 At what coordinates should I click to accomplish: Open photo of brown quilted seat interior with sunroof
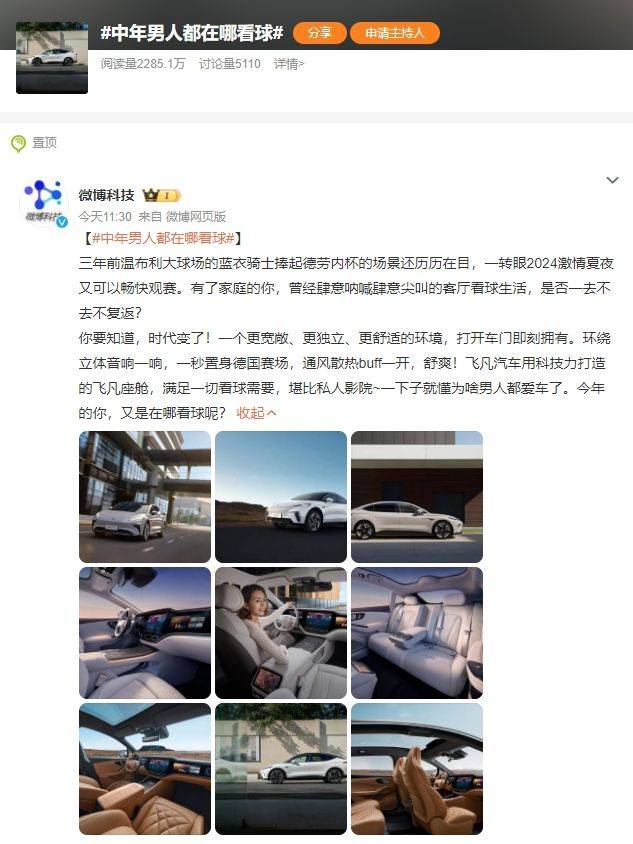point(145,769)
